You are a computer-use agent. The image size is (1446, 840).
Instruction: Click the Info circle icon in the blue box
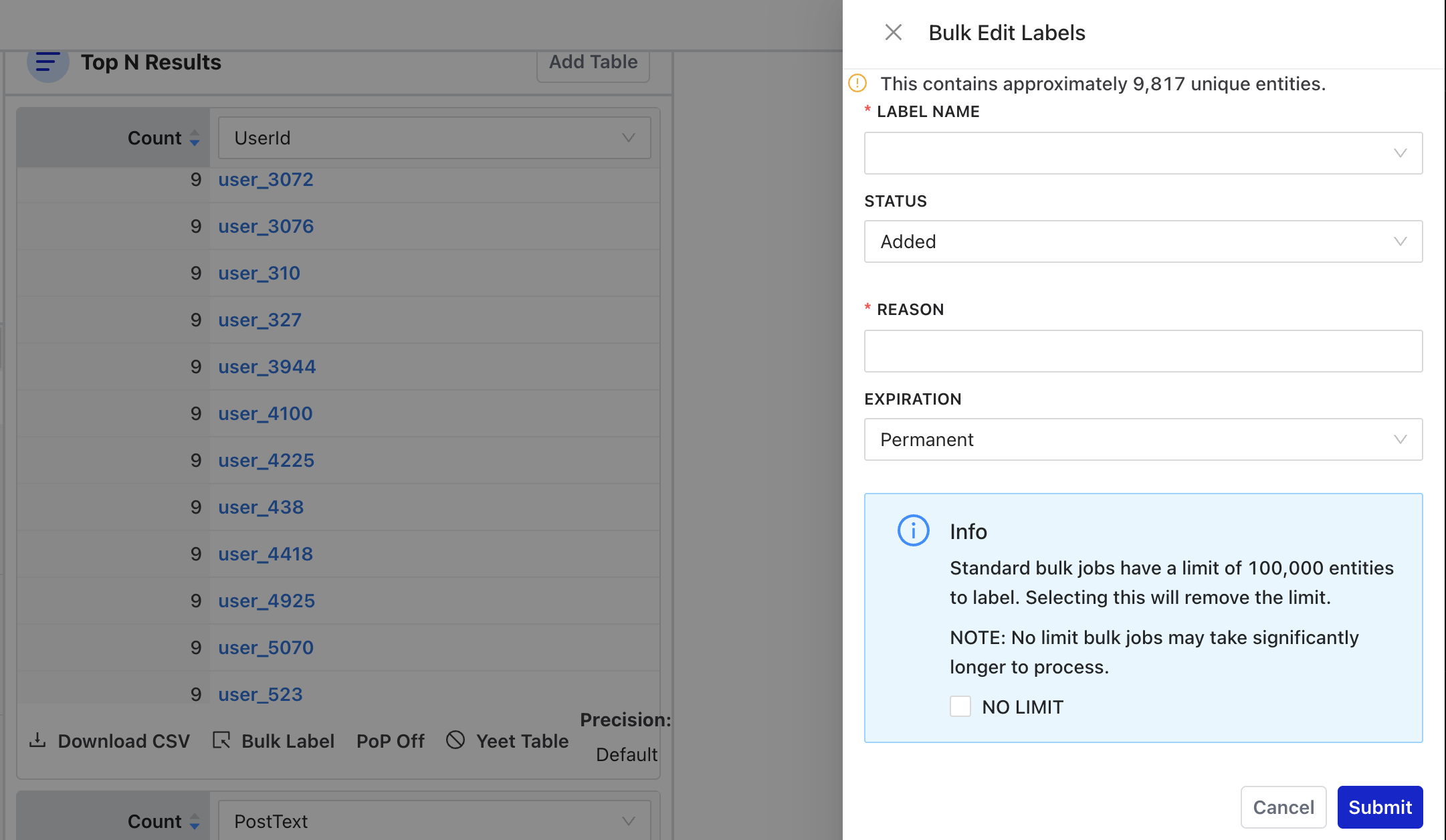click(913, 530)
